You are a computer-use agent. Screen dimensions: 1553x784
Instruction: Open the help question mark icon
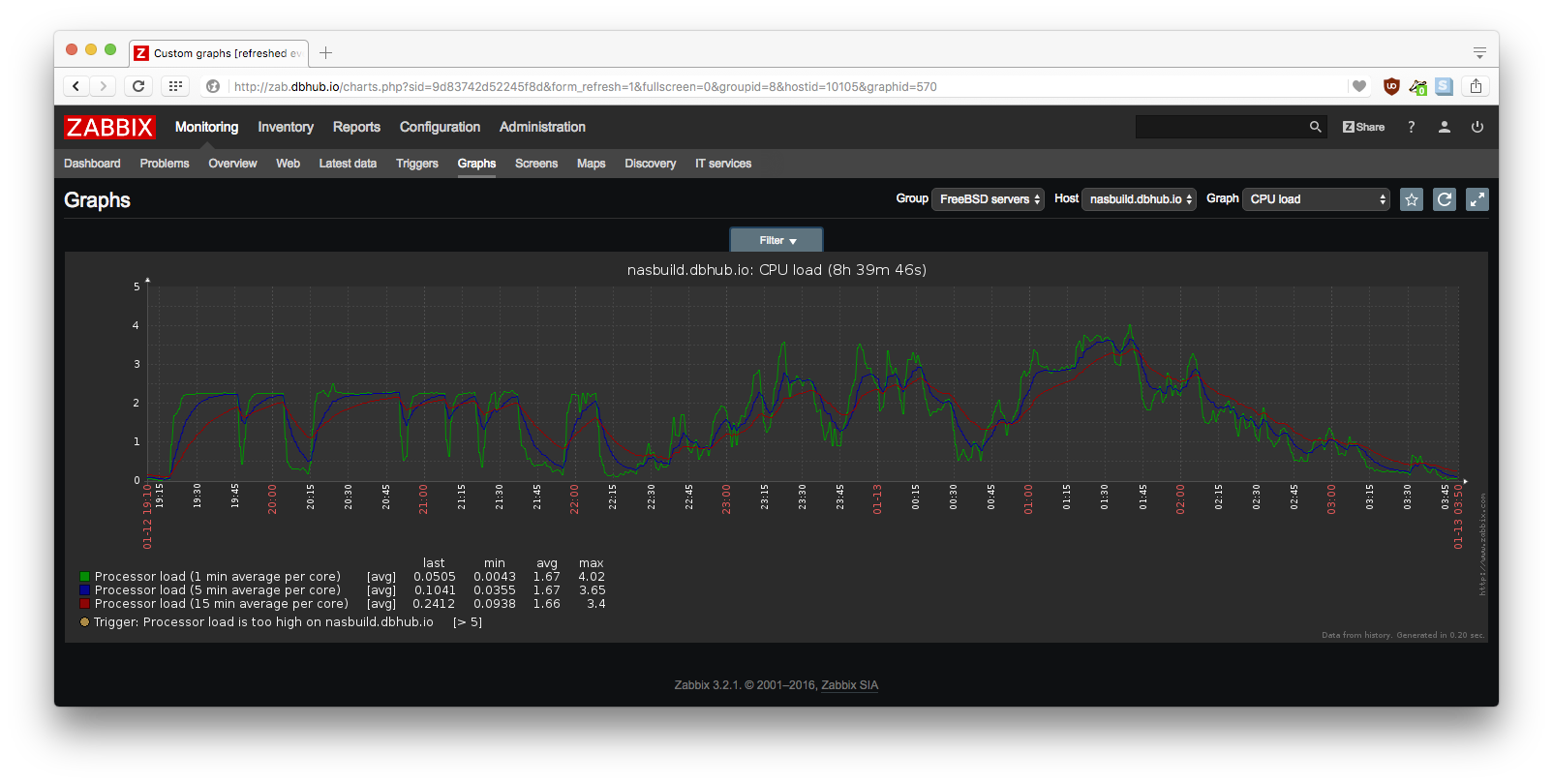(1411, 127)
